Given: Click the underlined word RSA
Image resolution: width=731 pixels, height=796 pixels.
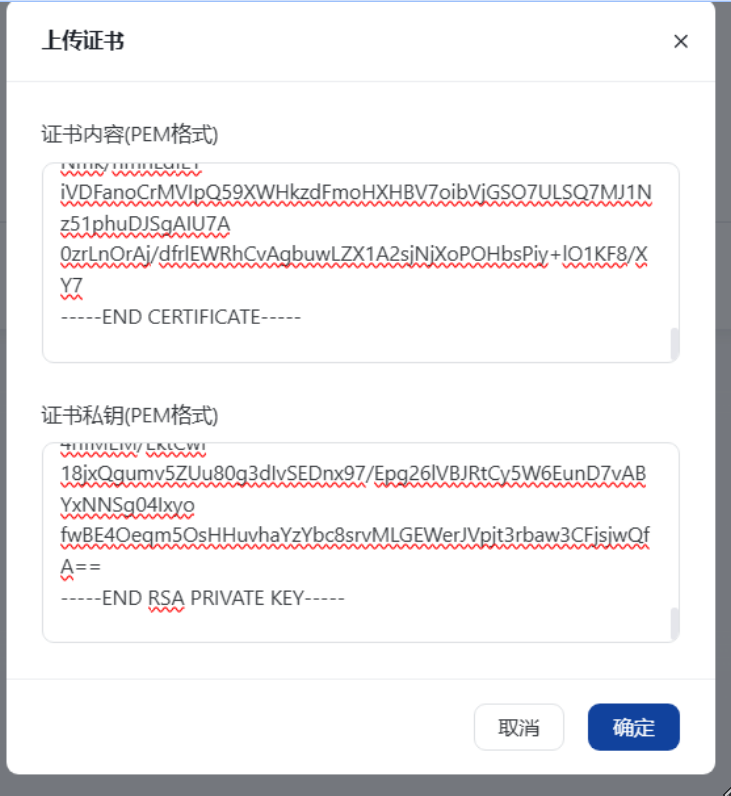Looking at the screenshot, I should (x=167, y=598).
